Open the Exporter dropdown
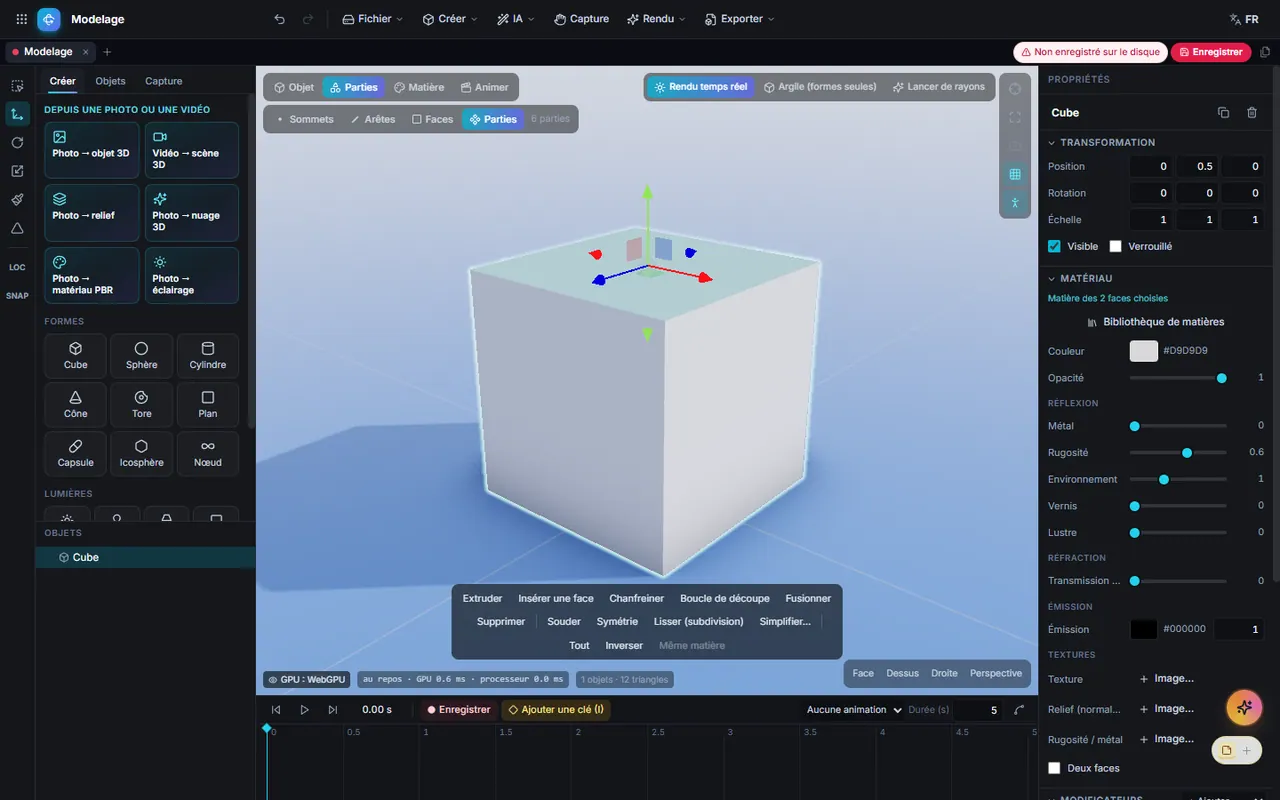The width and height of the screenshot is (1280, 800). coord(740,19)
